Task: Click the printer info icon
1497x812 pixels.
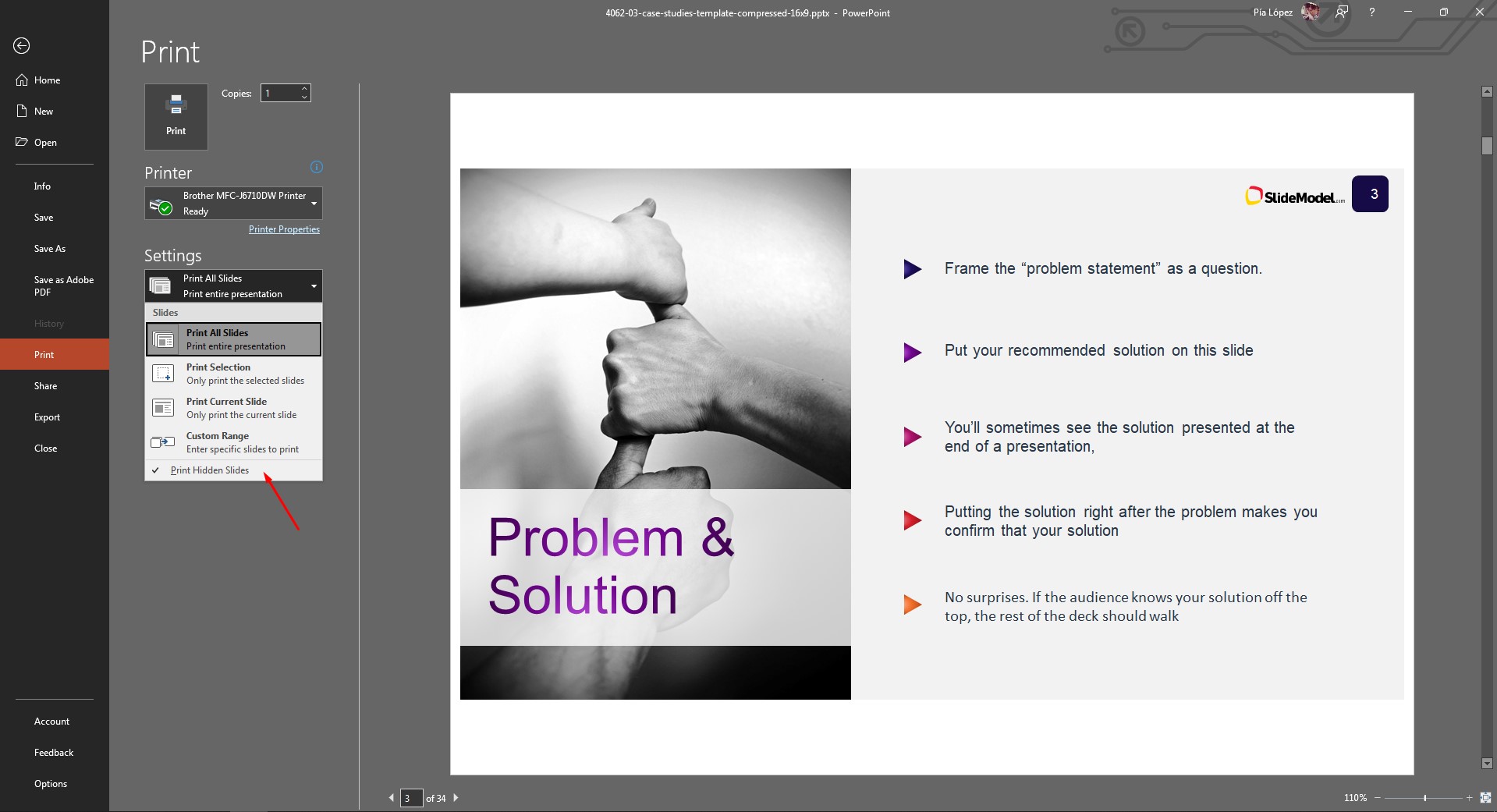Action: coord(315,167)
